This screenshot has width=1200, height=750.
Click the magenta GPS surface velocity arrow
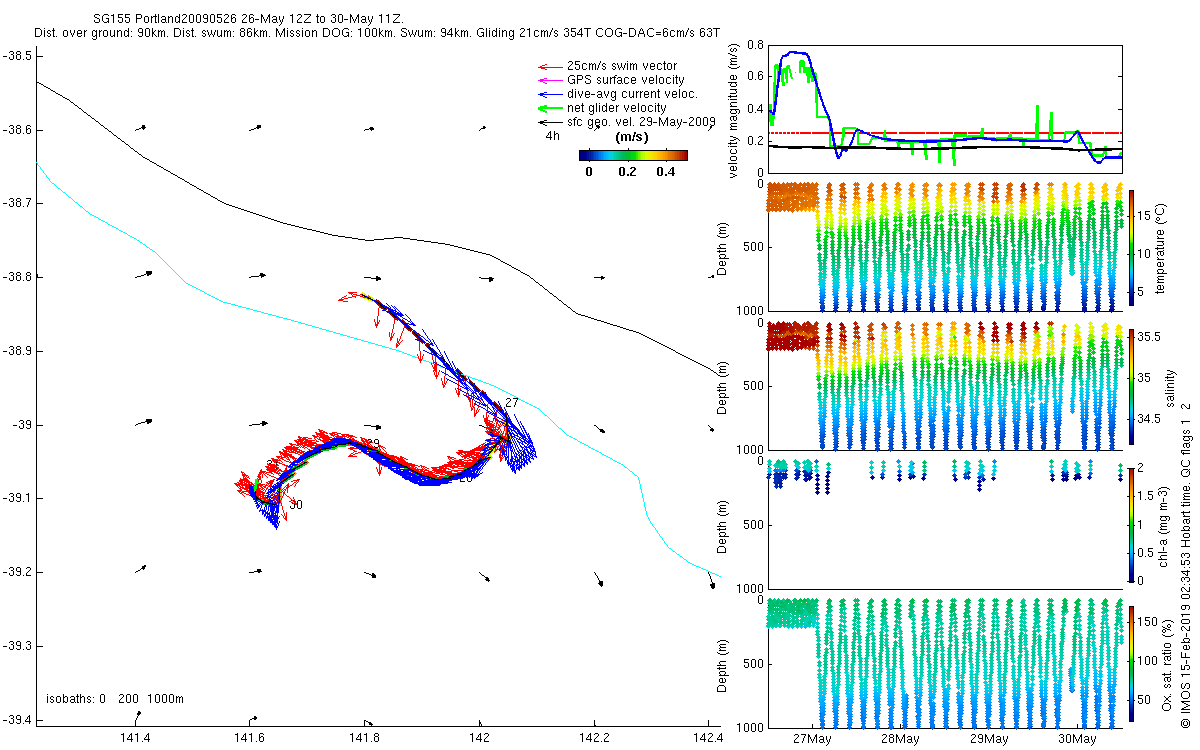click(x=549, y=80)
